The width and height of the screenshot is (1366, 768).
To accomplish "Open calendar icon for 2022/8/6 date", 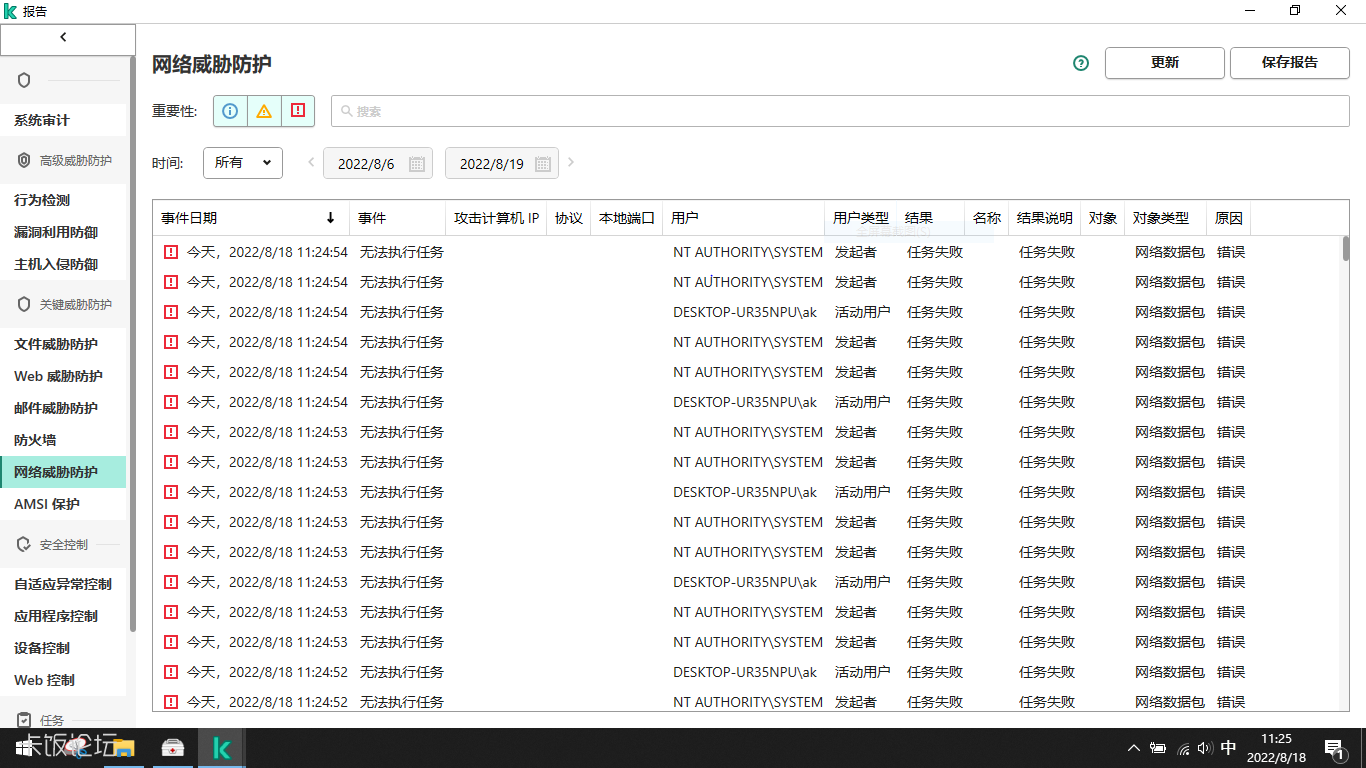I will [417, 164].
